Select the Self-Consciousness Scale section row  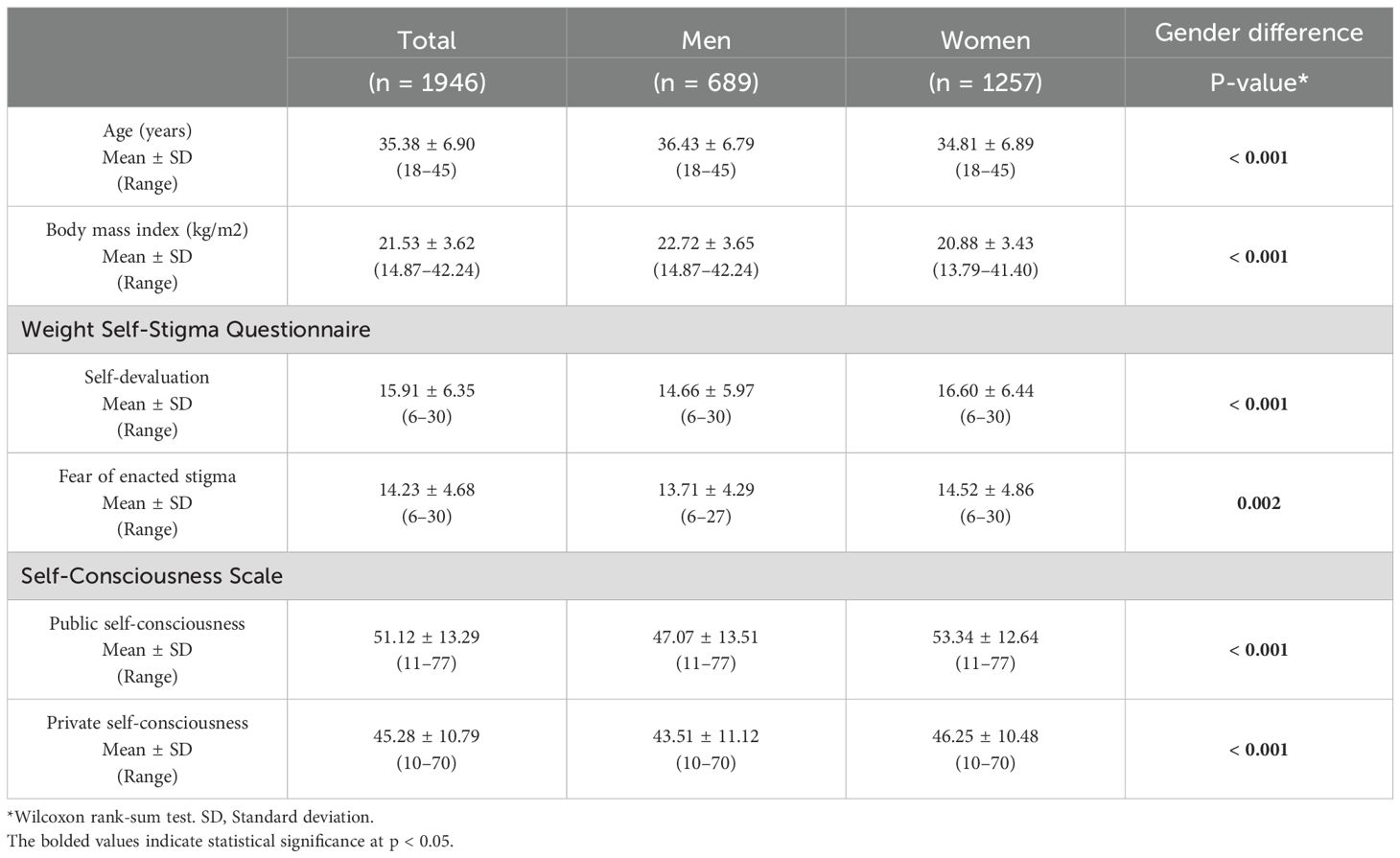coord(700,576)
